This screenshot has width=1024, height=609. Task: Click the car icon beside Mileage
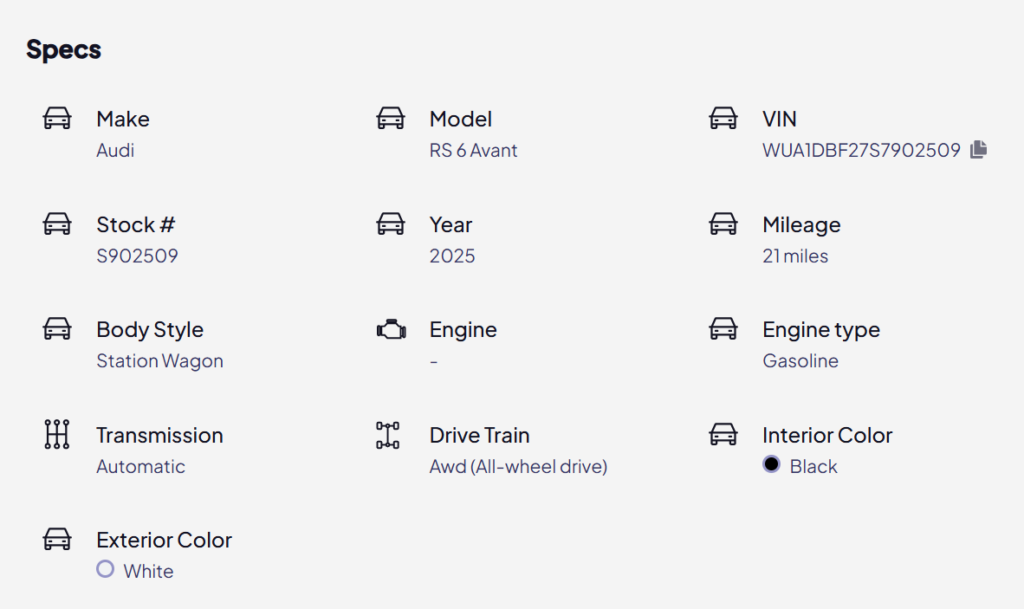pyautogui.click(x=724, y=224)
